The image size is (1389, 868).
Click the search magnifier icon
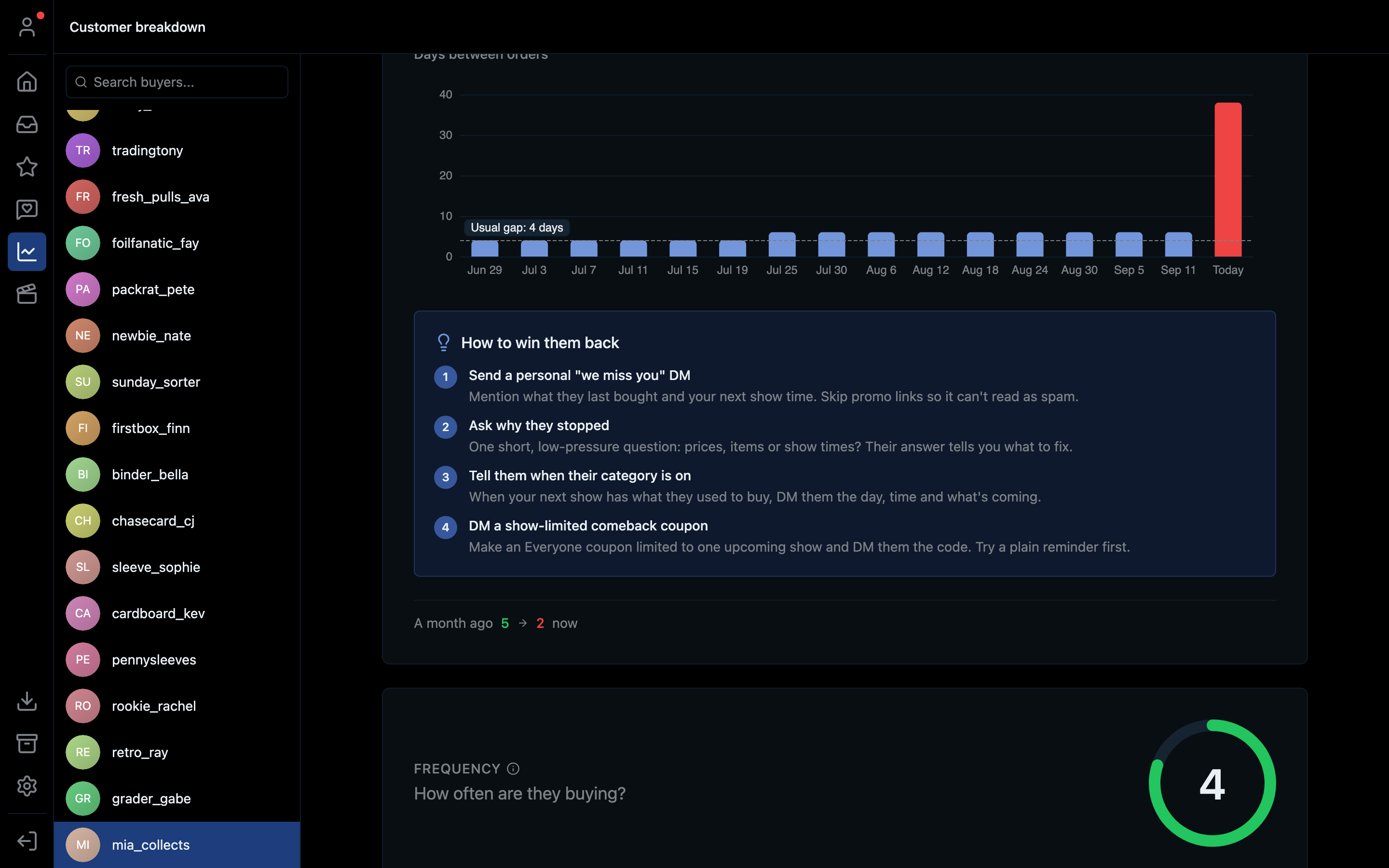pos(81,82)
